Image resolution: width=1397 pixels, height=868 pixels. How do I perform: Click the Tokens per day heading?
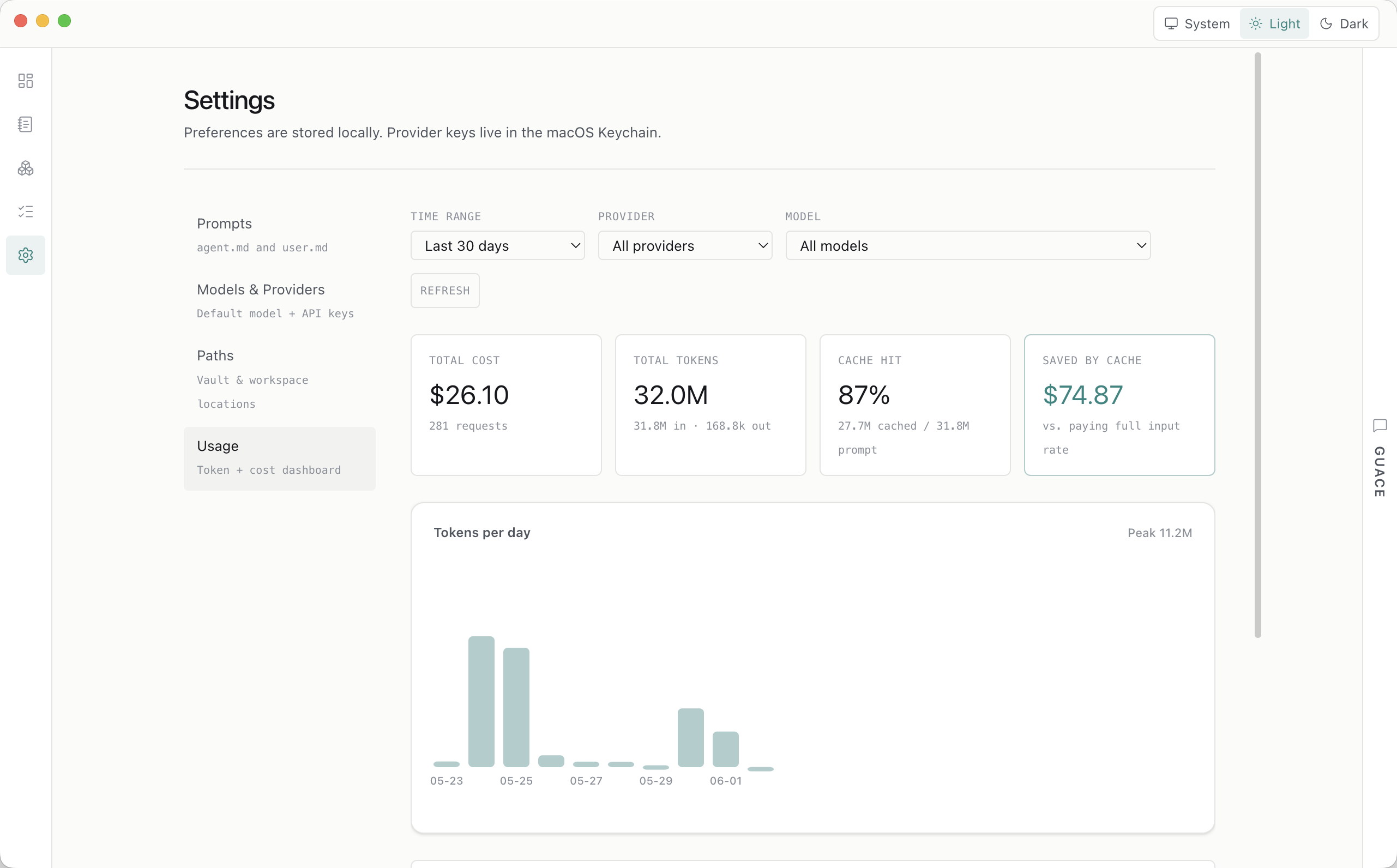pos(482,533)
